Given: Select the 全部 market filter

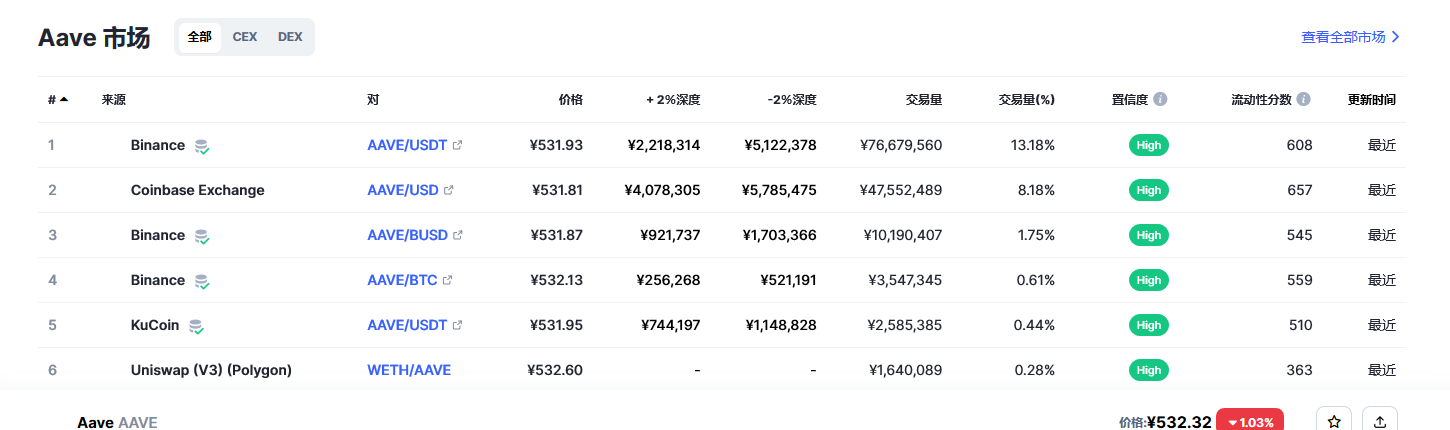Looking at the screenshot, I should (199, 37).
